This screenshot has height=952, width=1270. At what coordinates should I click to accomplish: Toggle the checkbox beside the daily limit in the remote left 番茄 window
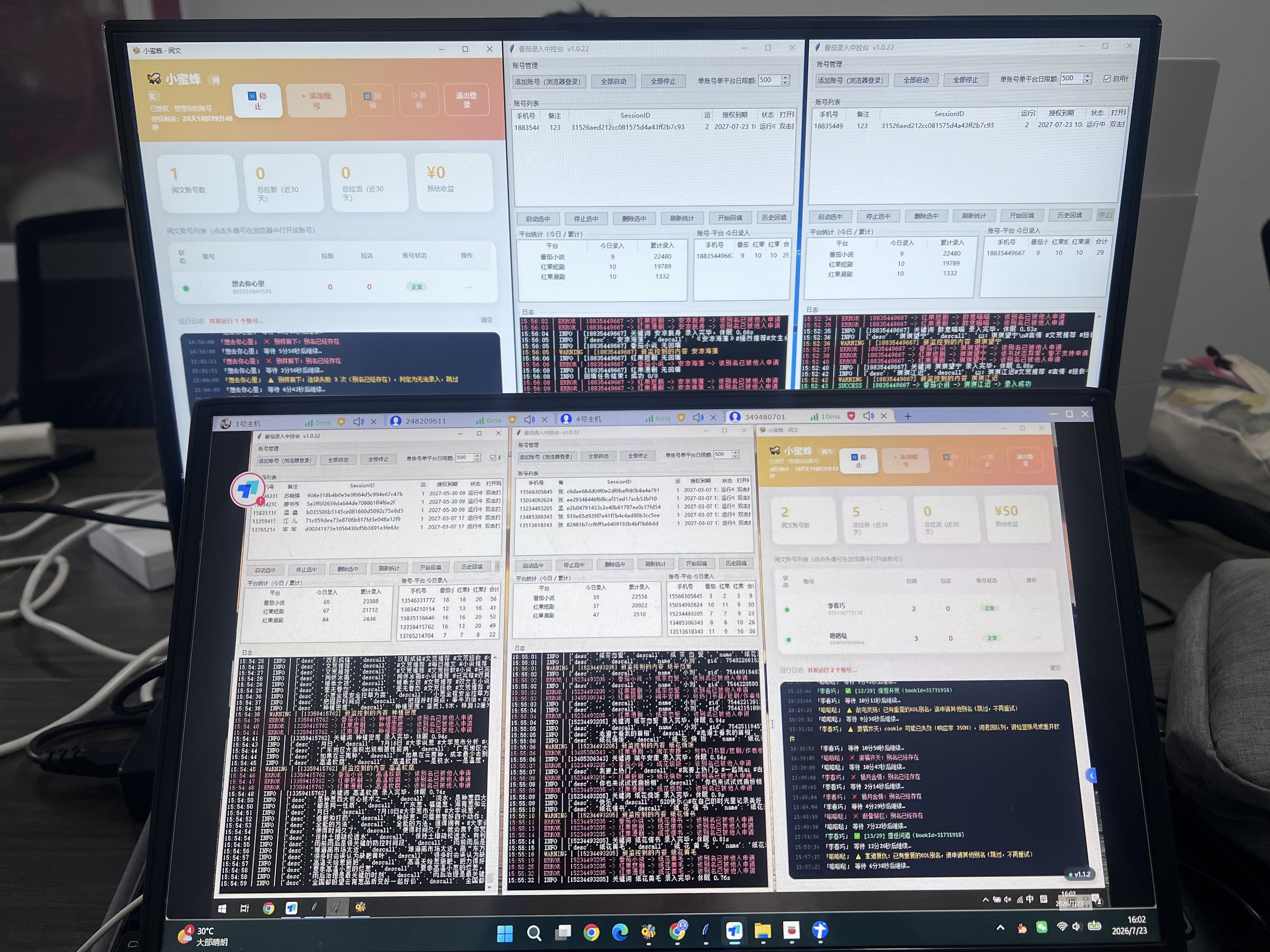click(493, 457)
